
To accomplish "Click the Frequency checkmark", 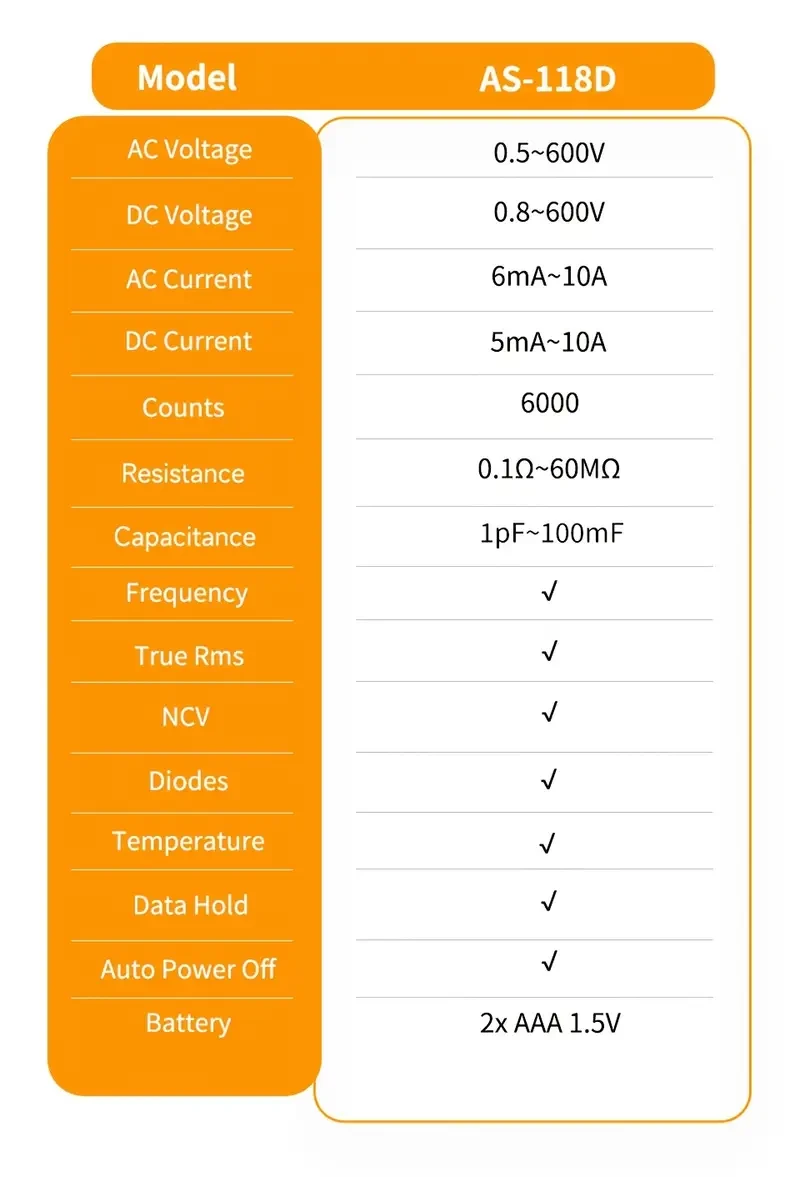I will tap(548, 592).
